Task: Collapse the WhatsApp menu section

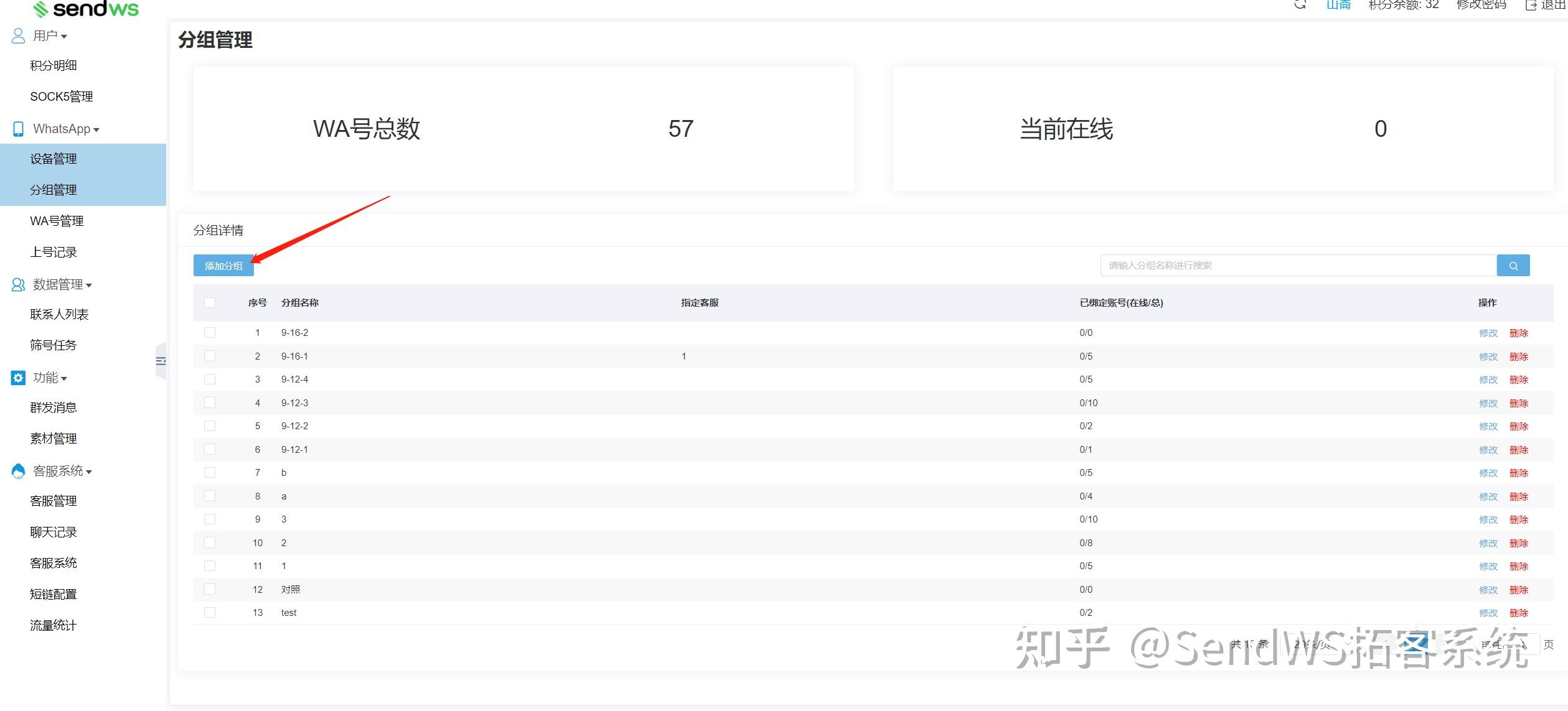Action: [x=66, y=129]
